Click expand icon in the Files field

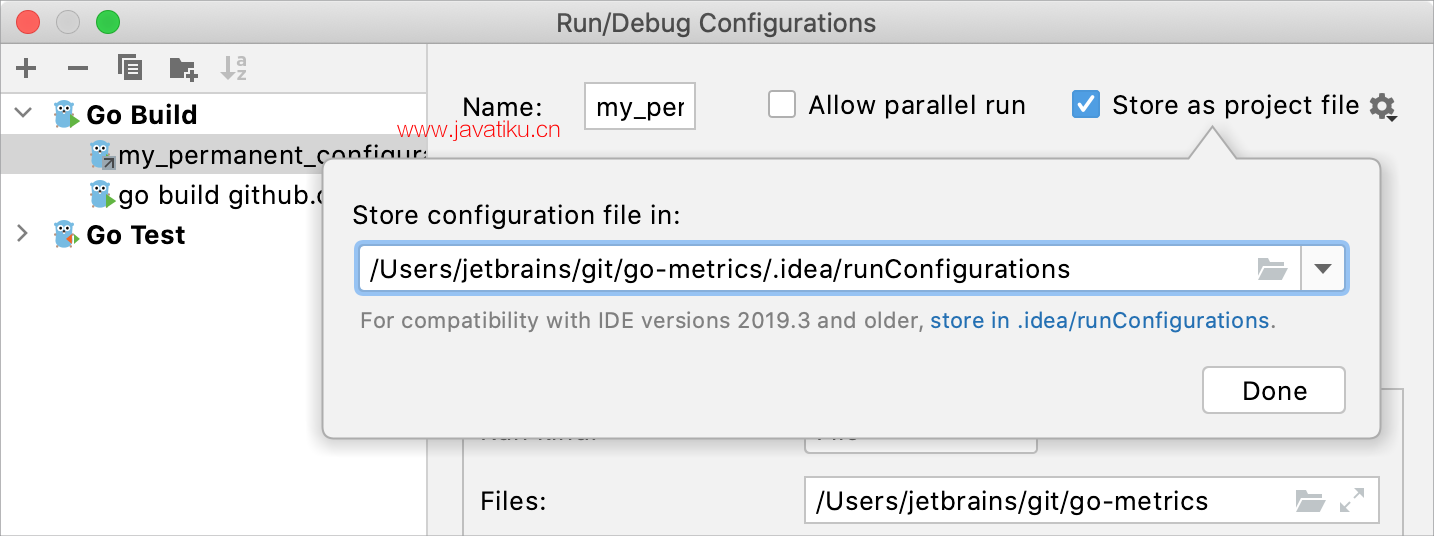[1352, 501]
